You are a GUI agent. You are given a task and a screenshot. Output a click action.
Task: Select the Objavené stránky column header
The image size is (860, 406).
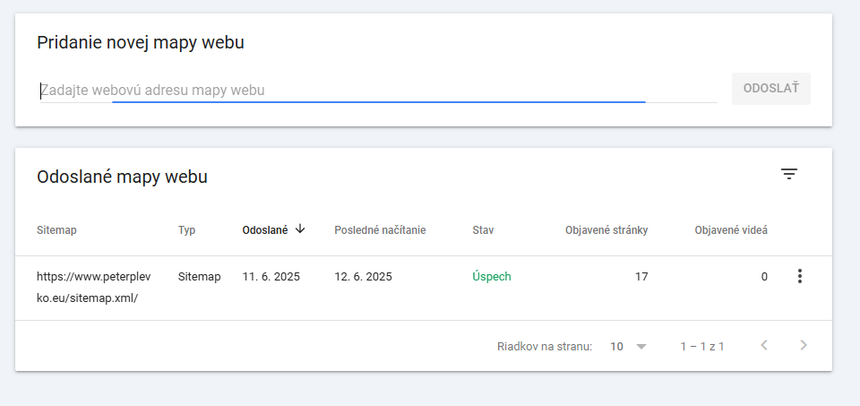(x=606, y=230)
